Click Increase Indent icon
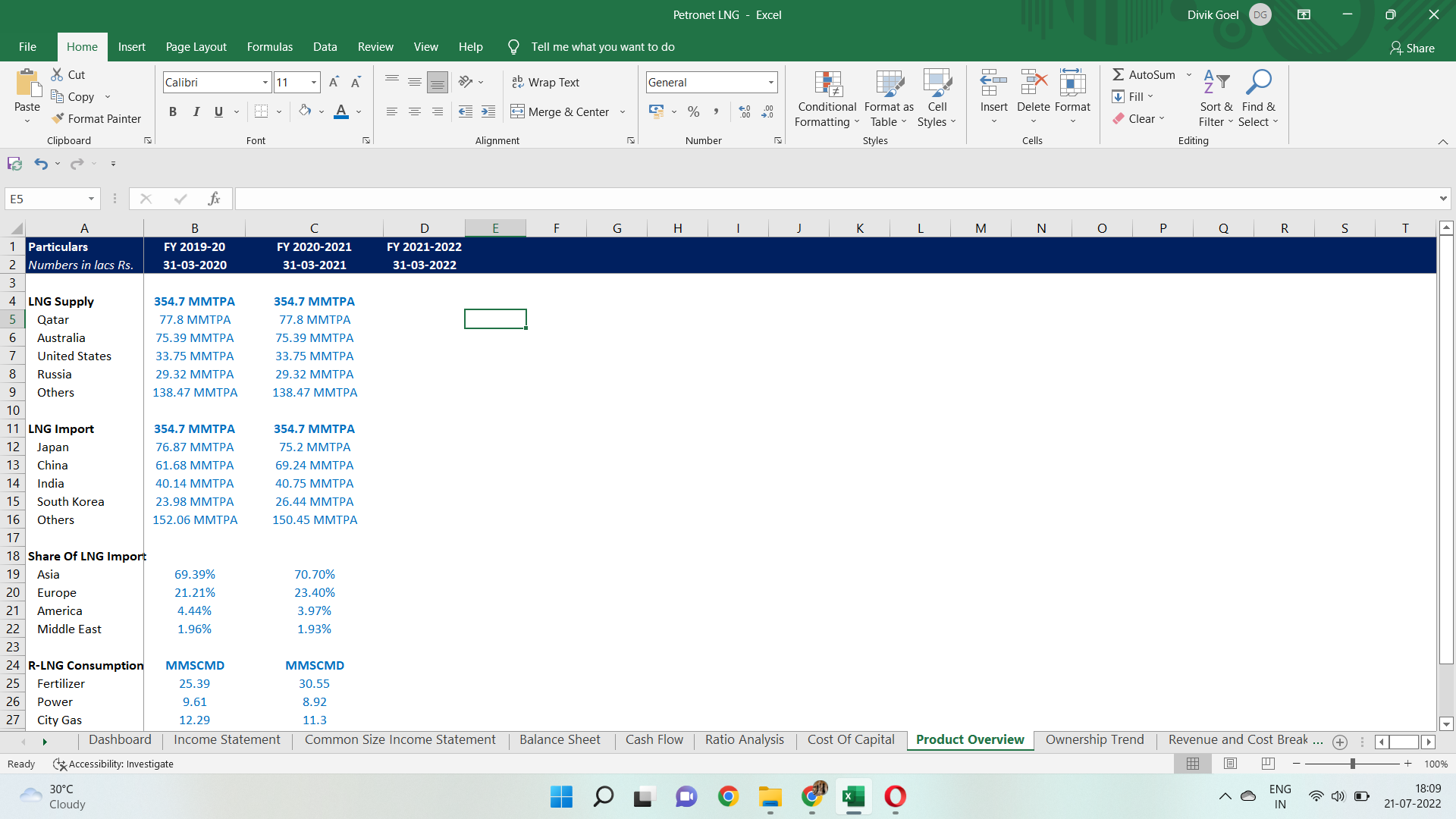The width and height of the screenshot is (1456, 819). click(488, 111)
